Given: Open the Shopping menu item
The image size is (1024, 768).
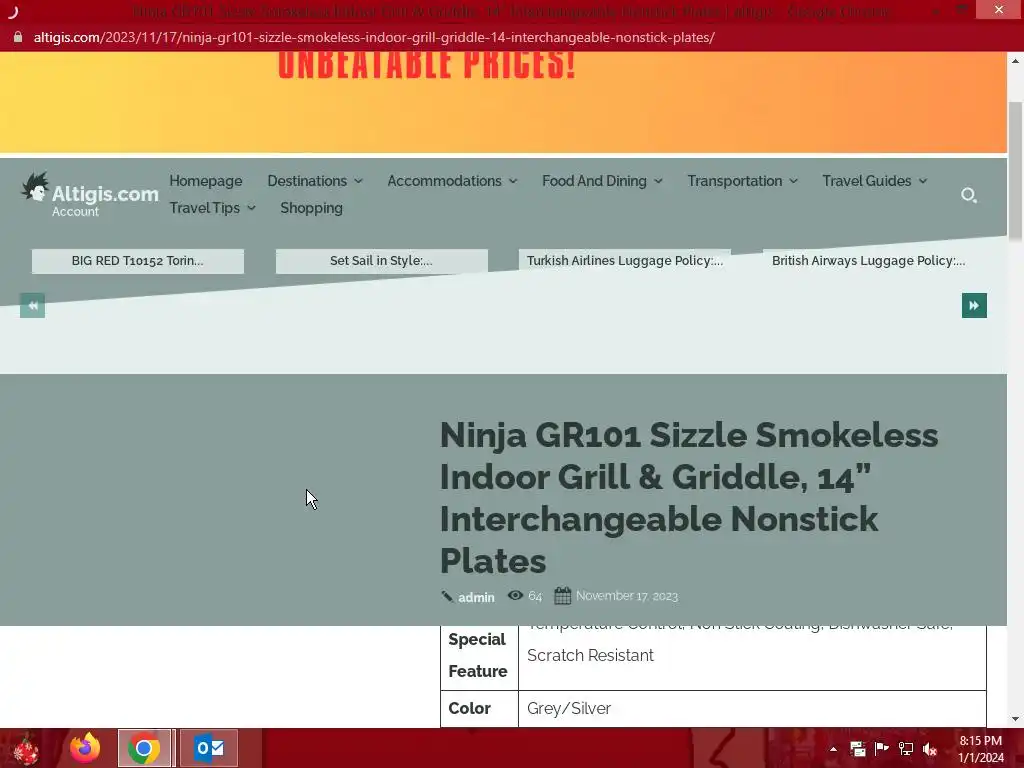Looking at the screenshot, I should coord(312,208).
